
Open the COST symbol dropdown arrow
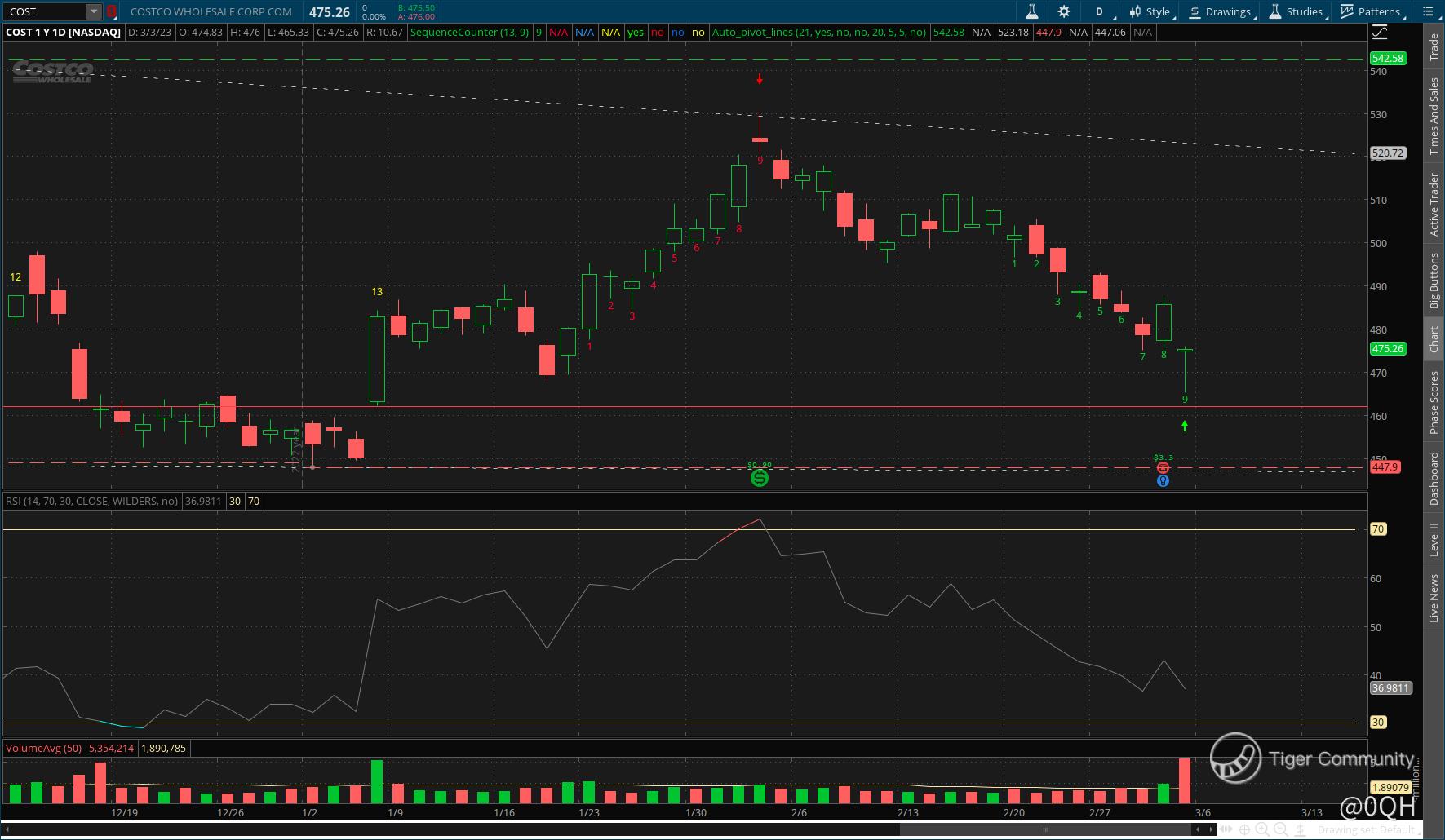[x=94, y=11]
